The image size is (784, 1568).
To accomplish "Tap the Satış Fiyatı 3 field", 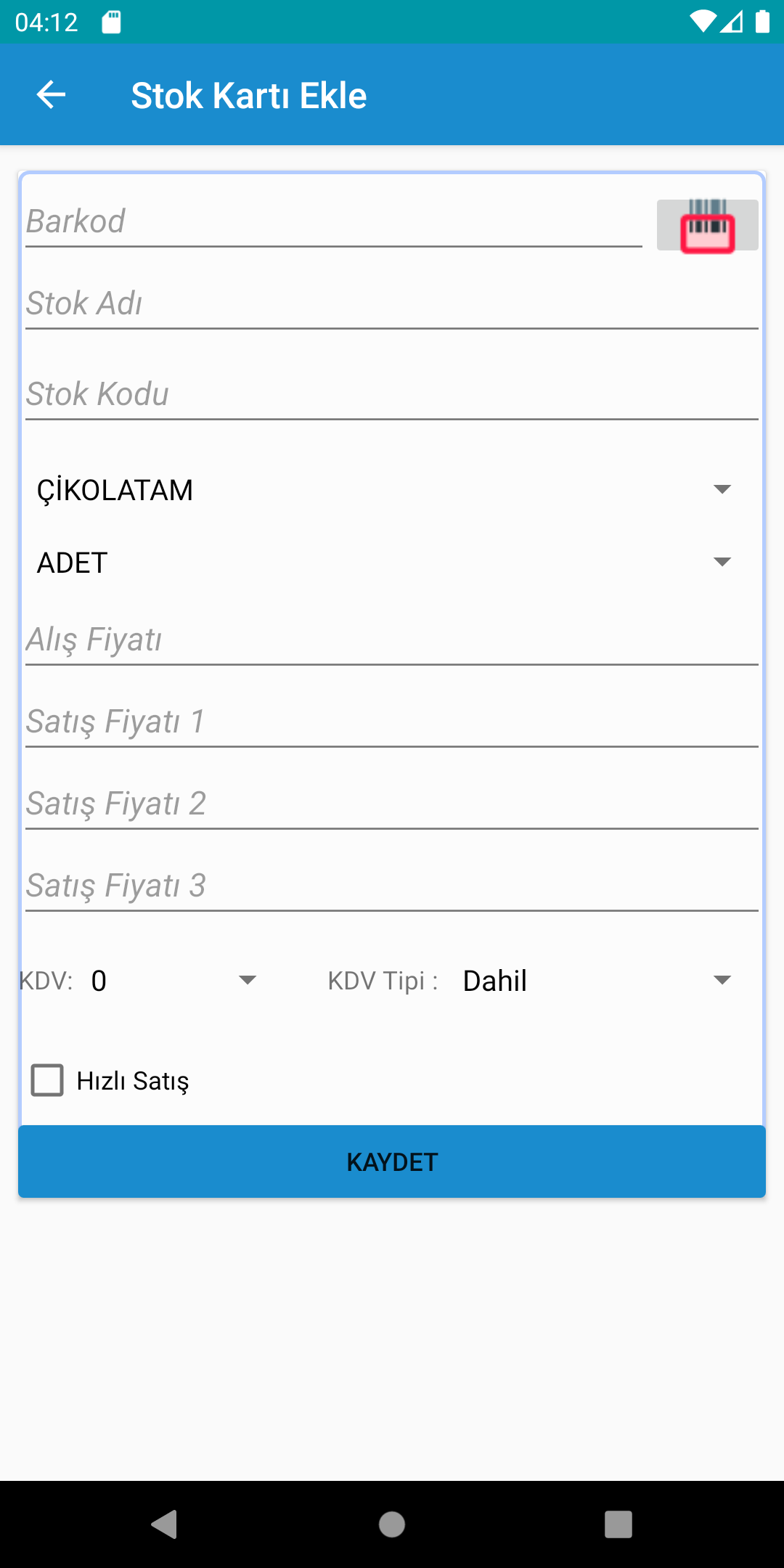I will (391, 886).
